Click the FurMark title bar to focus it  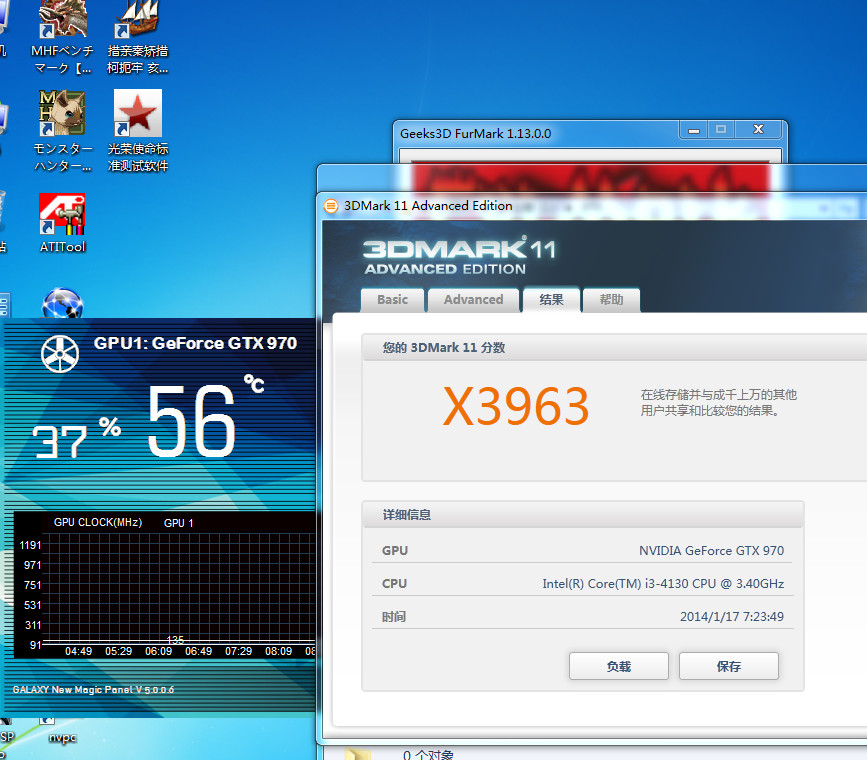point(520,132)
